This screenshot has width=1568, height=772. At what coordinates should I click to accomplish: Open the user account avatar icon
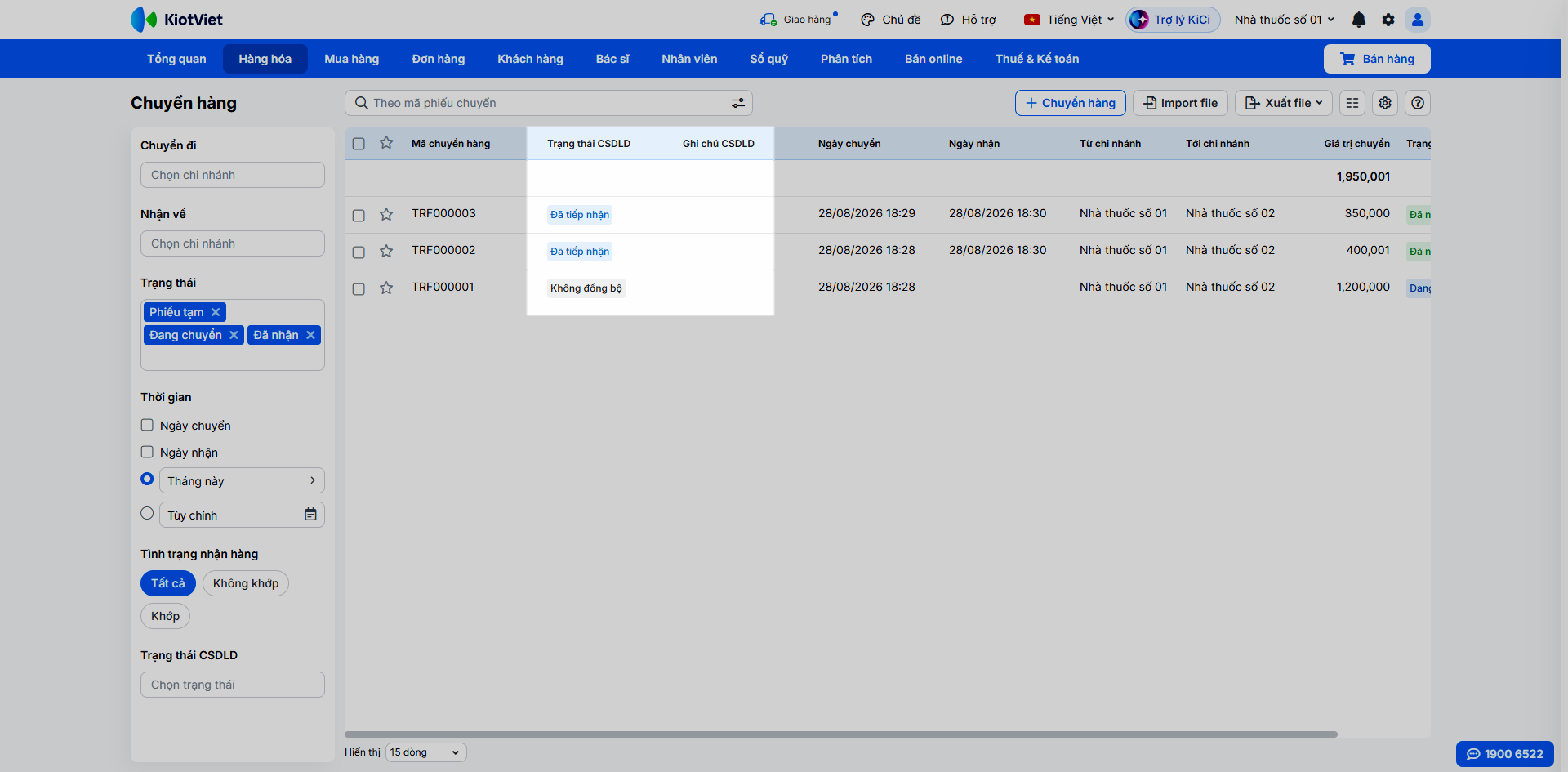point(1418,20)
